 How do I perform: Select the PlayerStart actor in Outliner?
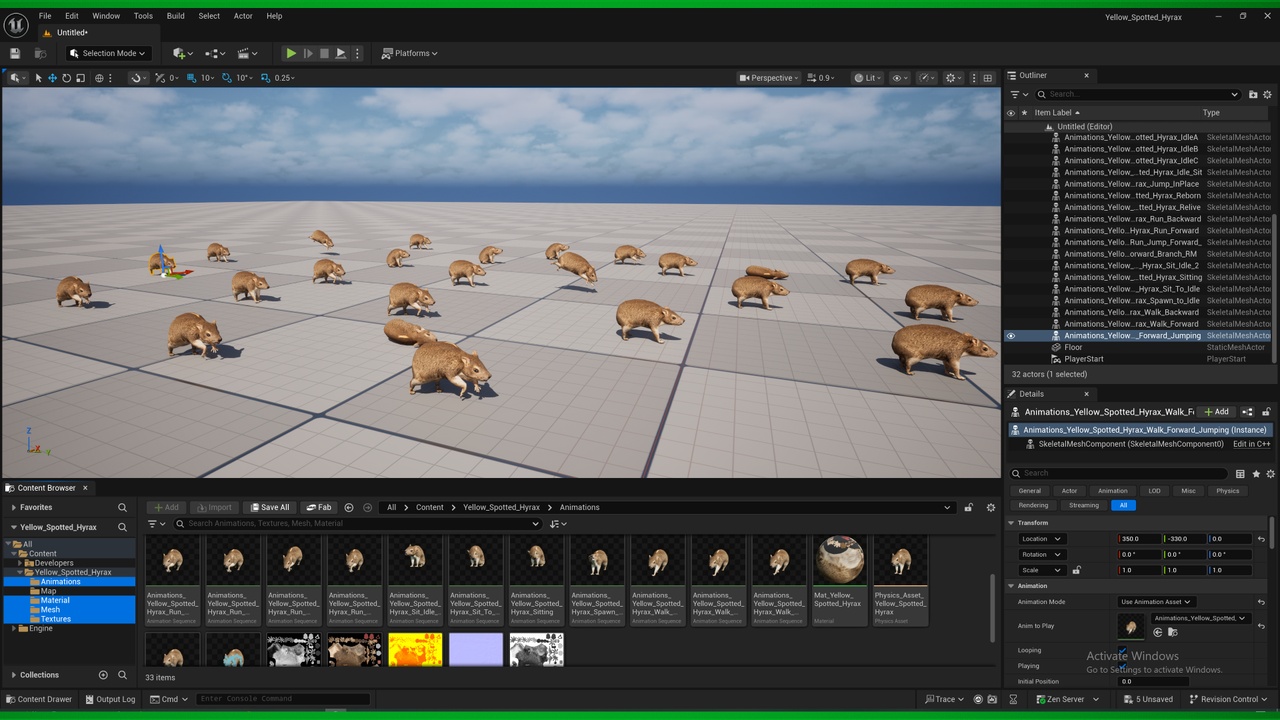(x=1084, y=359)
